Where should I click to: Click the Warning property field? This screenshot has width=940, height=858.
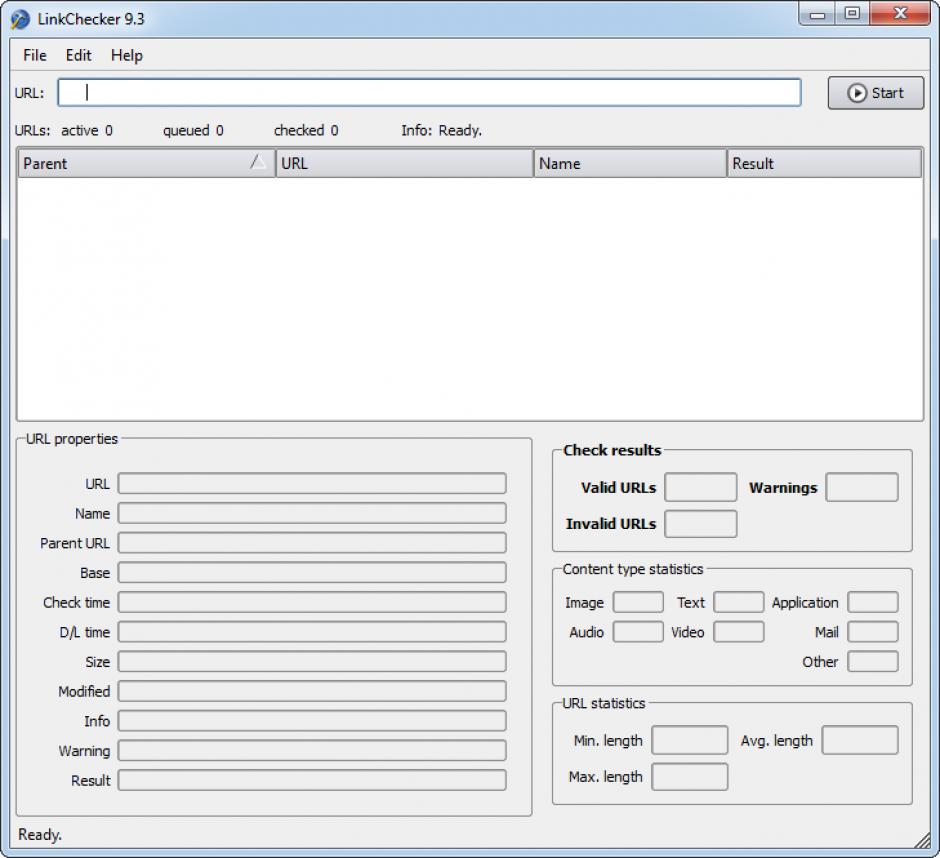[x=312, y=750]
